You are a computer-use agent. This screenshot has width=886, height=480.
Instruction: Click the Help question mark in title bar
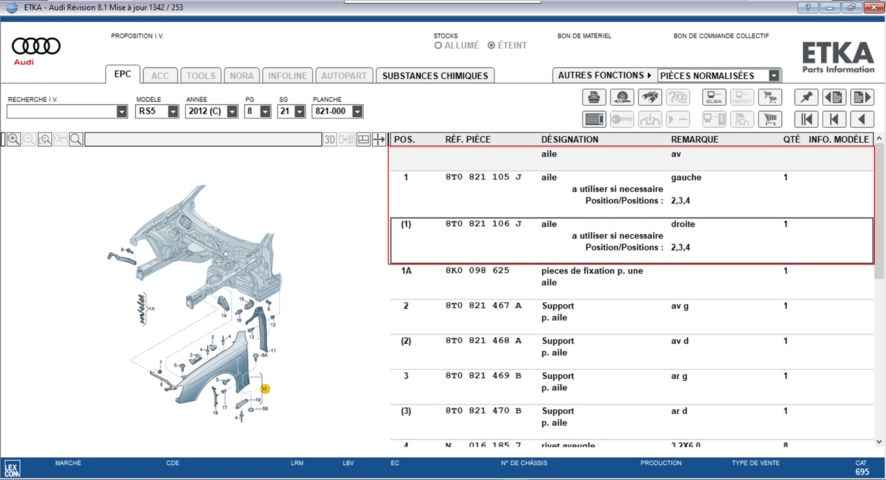808,7
